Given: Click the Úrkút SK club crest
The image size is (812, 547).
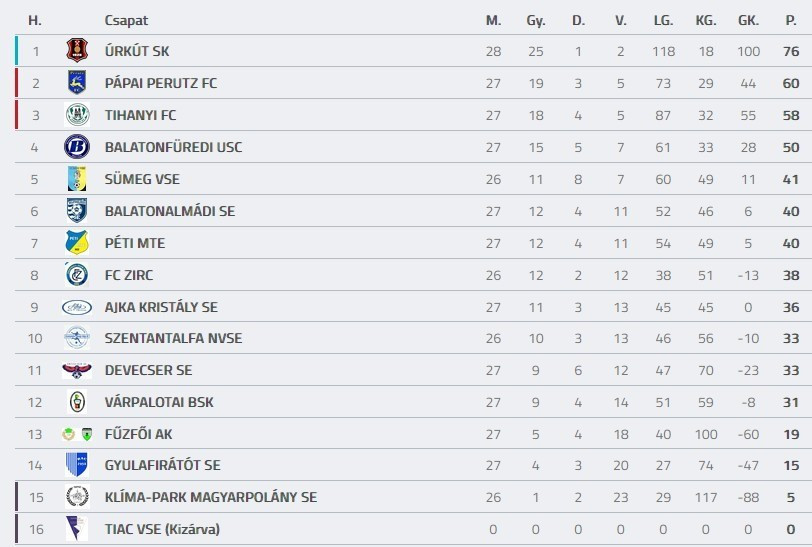Looking at the screenshot, I should (77, 51).
